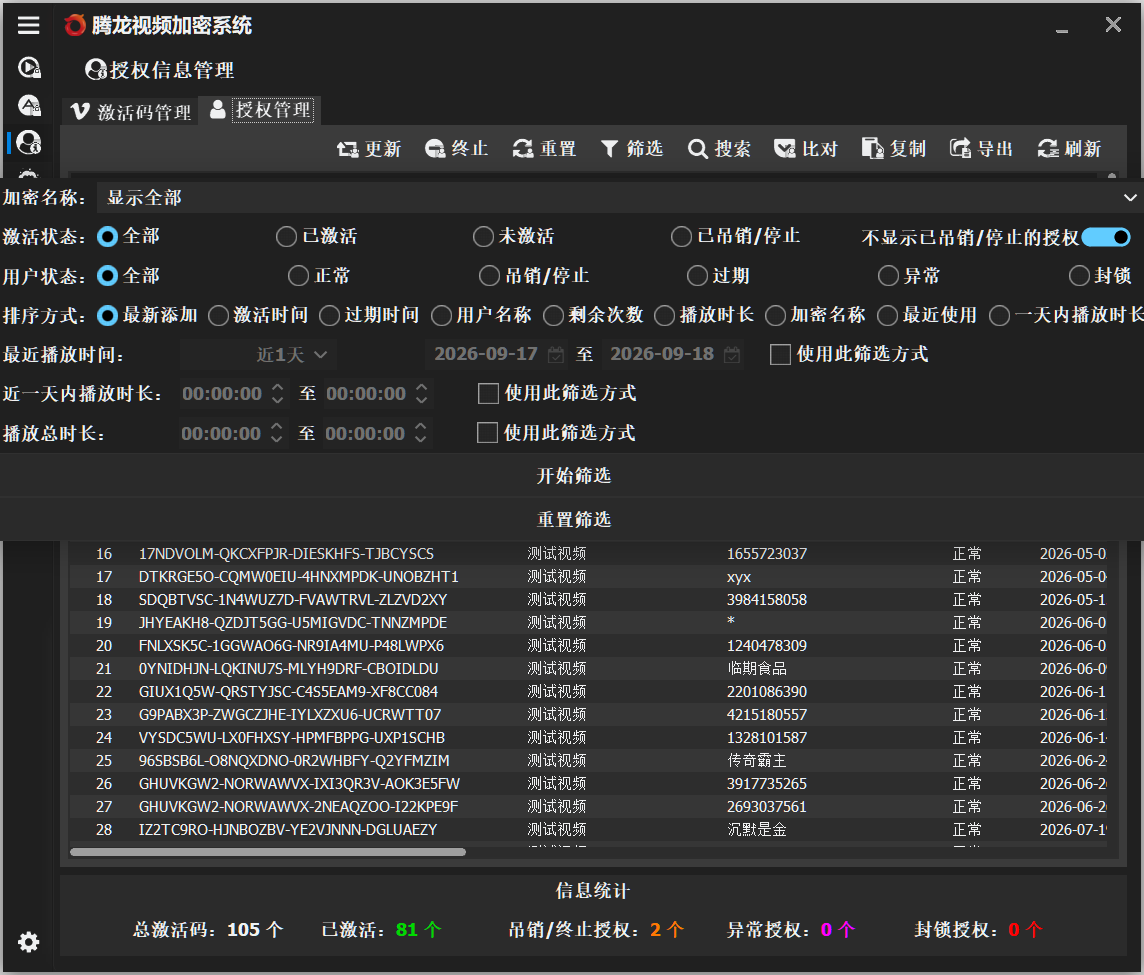
Task: Open the video encryption sidebar icon
Action: point(28,68)
